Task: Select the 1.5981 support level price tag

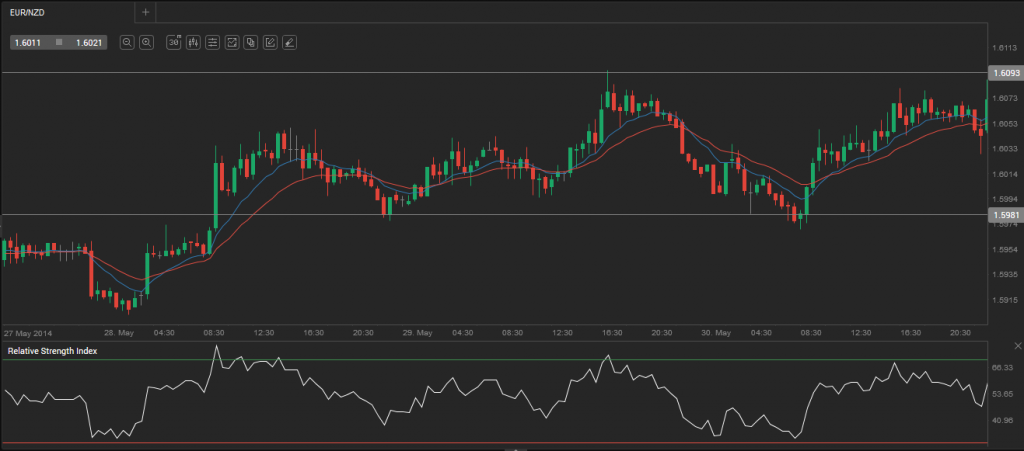Action: point(1004,215)
